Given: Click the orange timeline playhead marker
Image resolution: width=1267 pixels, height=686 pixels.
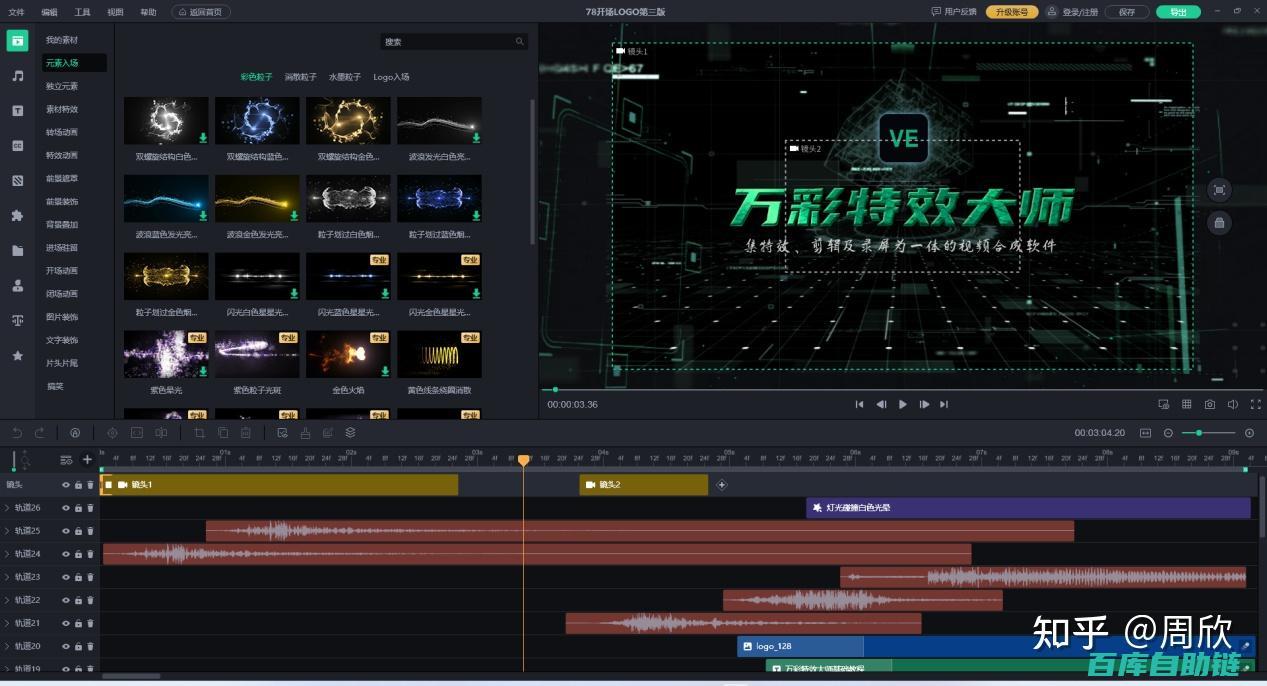Looking at the screenshot, I should coord(523,460).
